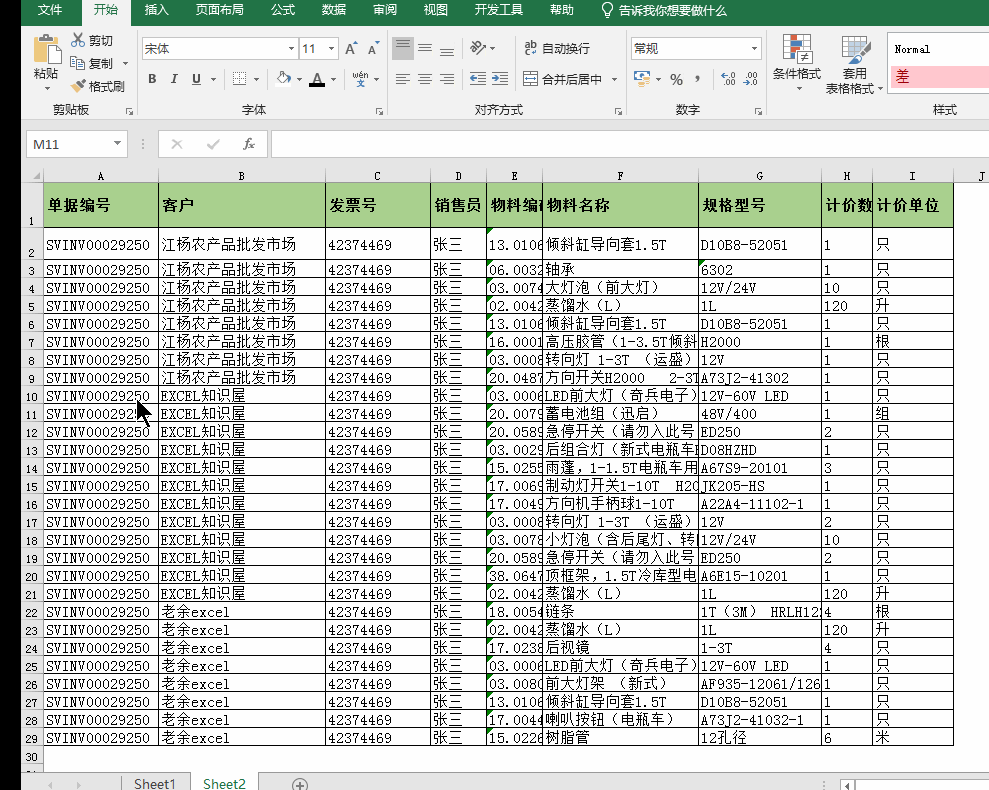Click the formula bar cancel X
This screenshot has height=790, width=989.
click(x=177, y=144)
